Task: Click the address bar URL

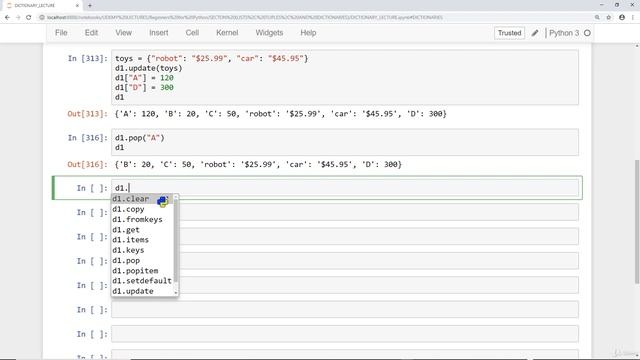Action: pos(245,17)
